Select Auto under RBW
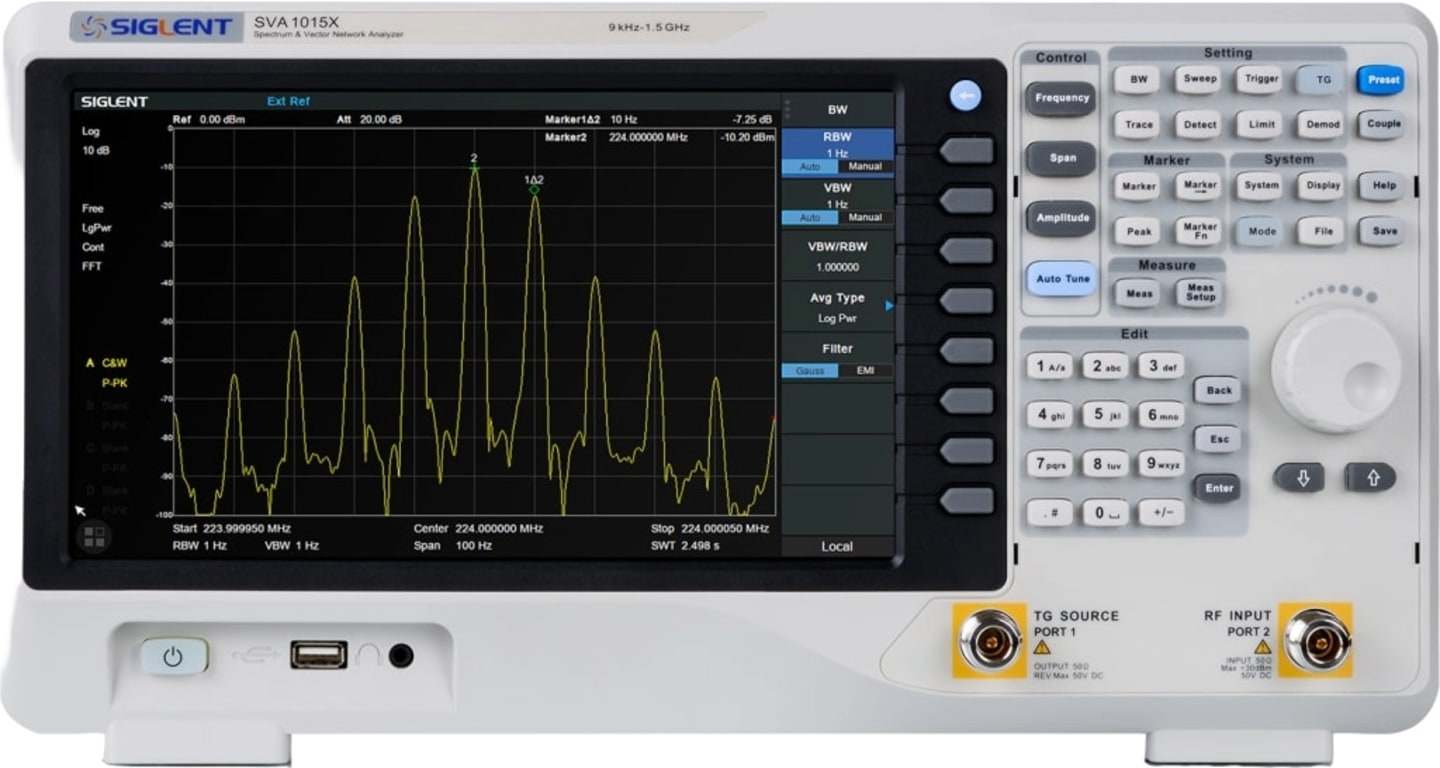The image size is (1440, 768). coord(810,167)
